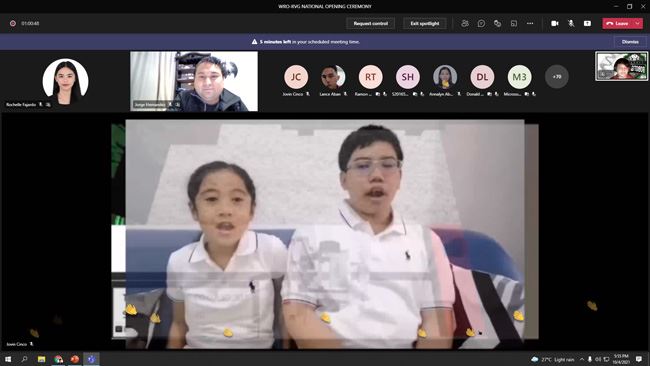Unmute the microphone
650x366 pixels.
pos(571,24)
